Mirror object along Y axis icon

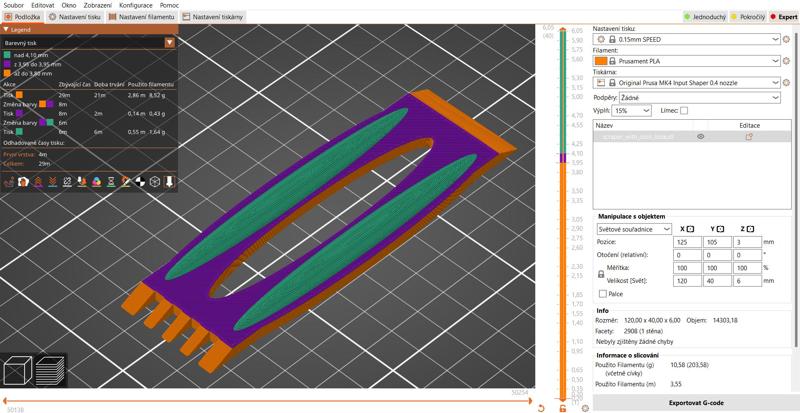click(720, 229)
